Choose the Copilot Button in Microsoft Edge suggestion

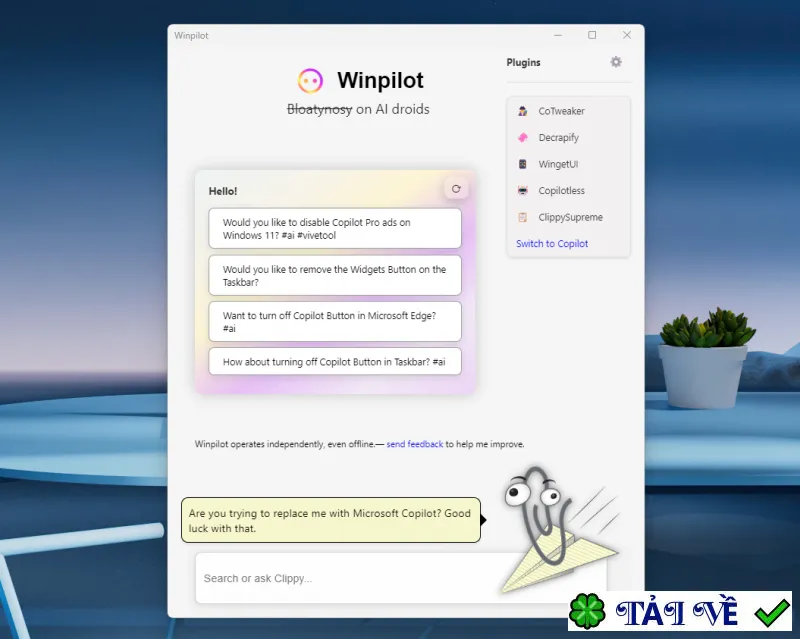[335, 322]
